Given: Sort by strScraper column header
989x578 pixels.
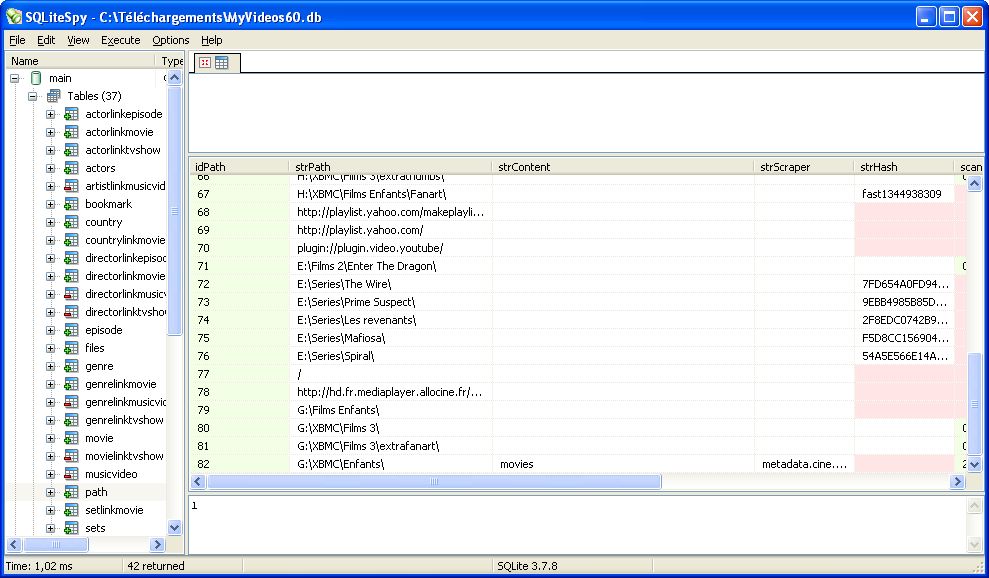Looking at the screenshot, I should tap(805, 167).
